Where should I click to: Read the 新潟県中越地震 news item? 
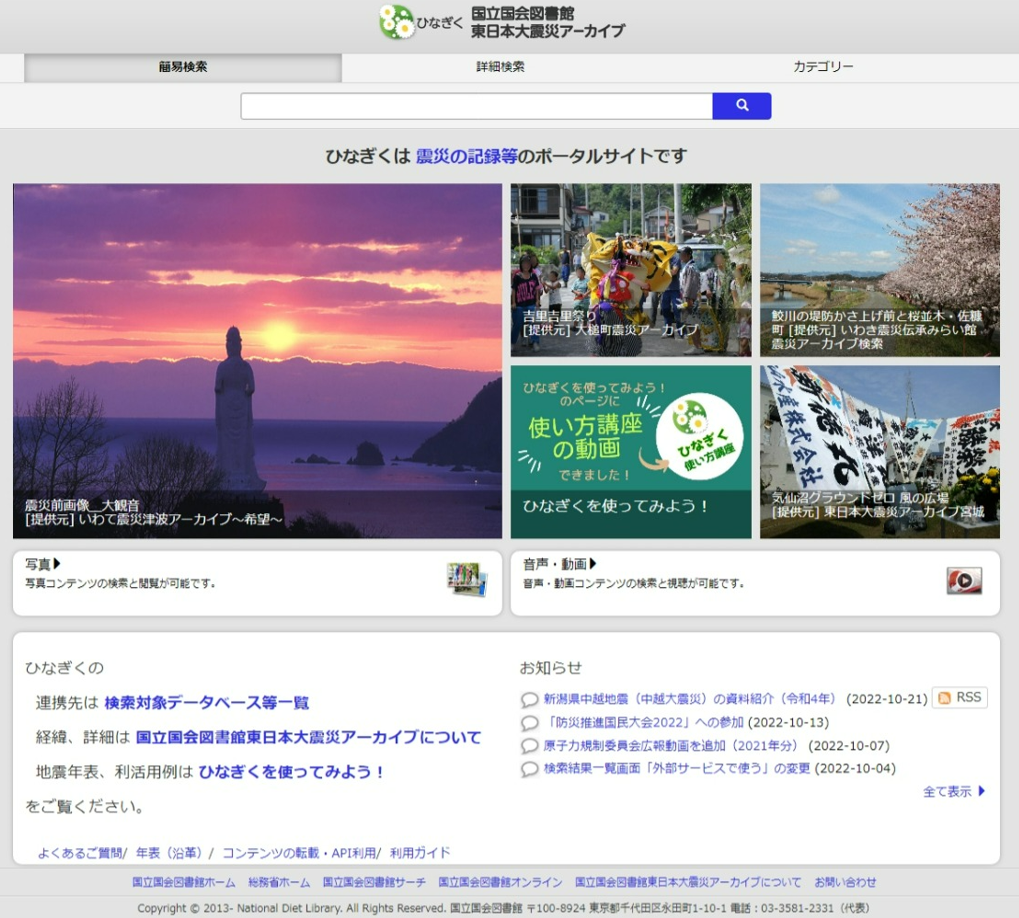point(690,699)
